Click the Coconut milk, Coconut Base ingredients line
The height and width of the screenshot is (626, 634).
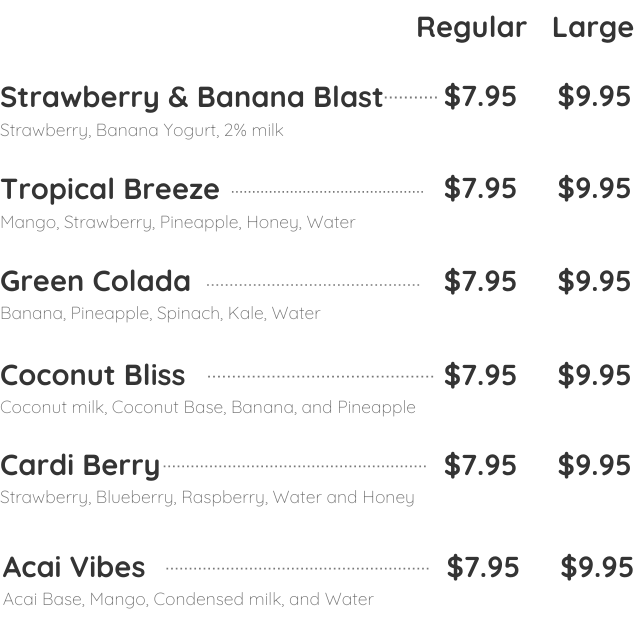[x=208, y=407]
